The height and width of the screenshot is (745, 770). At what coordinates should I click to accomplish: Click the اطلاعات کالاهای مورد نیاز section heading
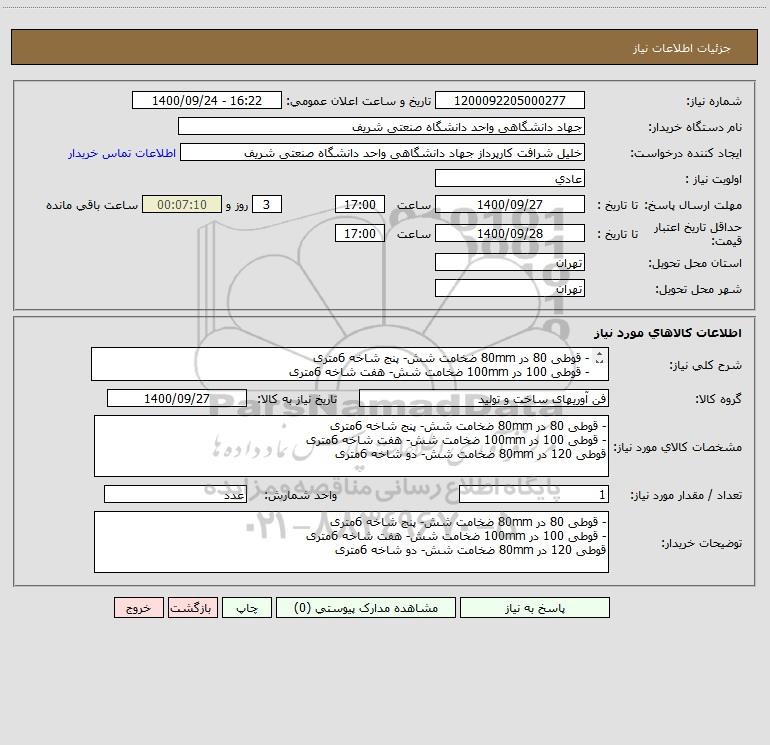(668, 333)
